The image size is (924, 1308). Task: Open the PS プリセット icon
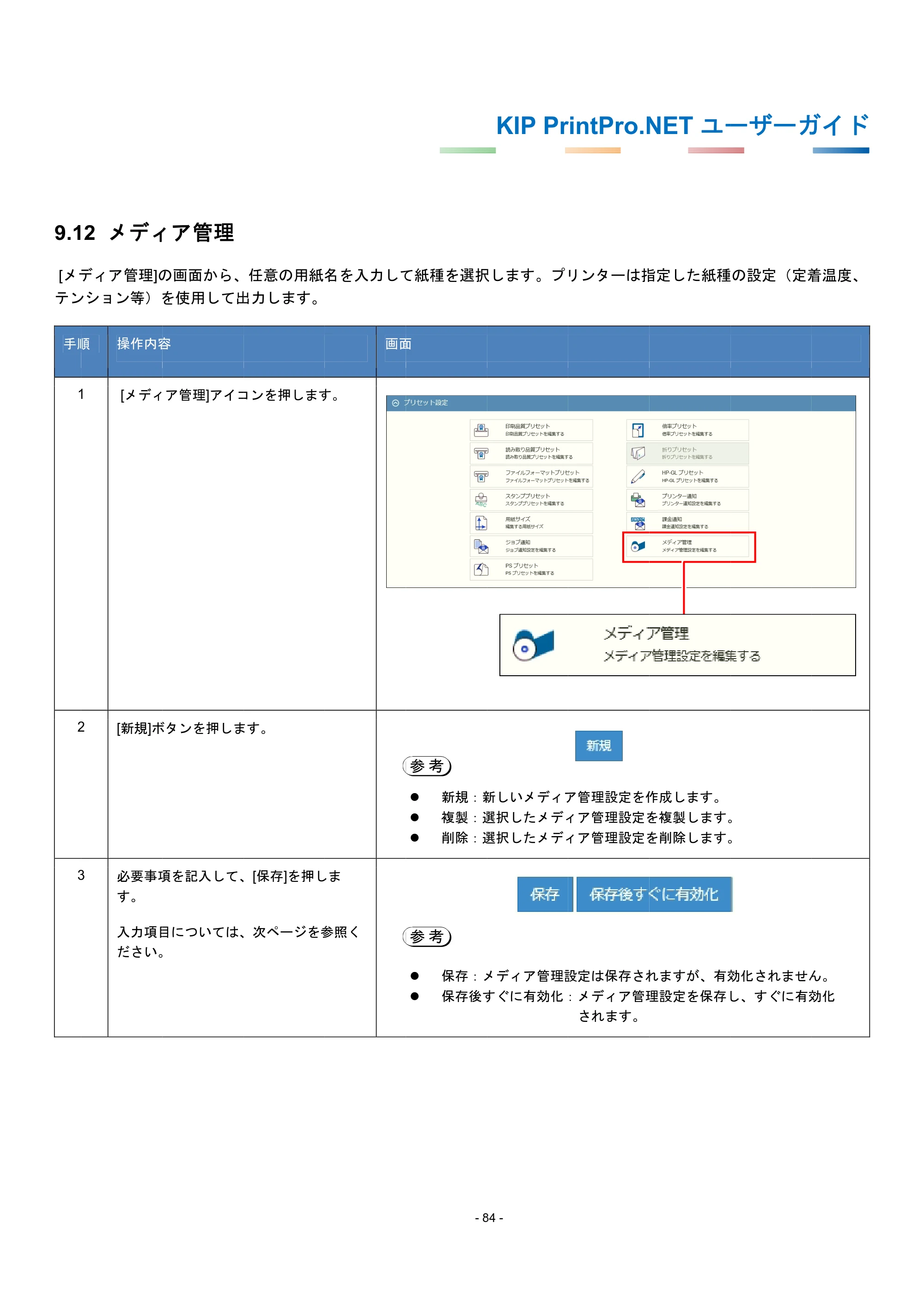click(x=481, y=569)
